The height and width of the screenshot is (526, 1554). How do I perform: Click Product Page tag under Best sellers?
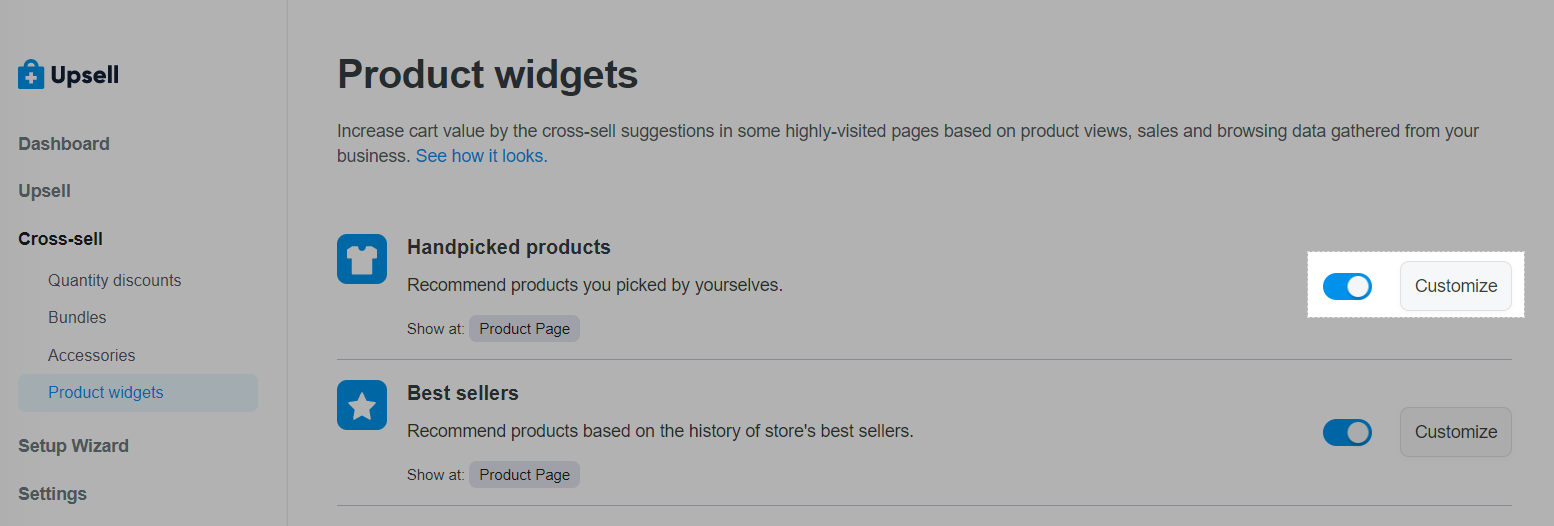click(524, 475)
